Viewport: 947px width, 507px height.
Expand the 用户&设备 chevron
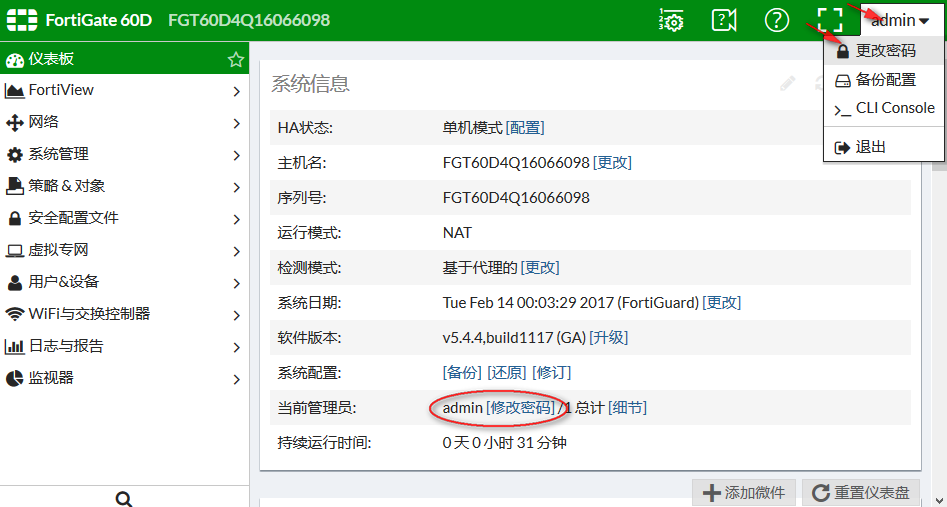[x=236, y=283]
